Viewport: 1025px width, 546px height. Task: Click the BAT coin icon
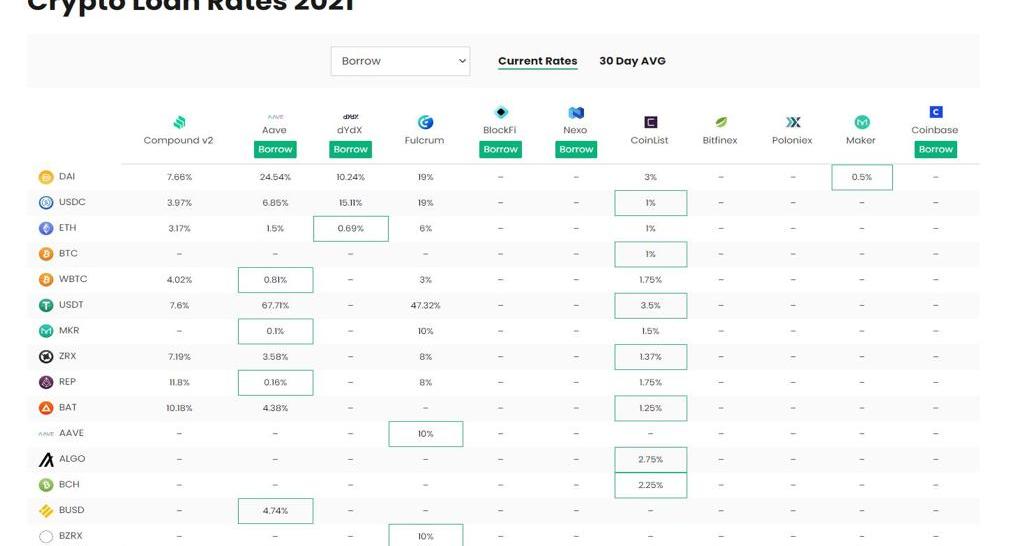click(46, 408)
